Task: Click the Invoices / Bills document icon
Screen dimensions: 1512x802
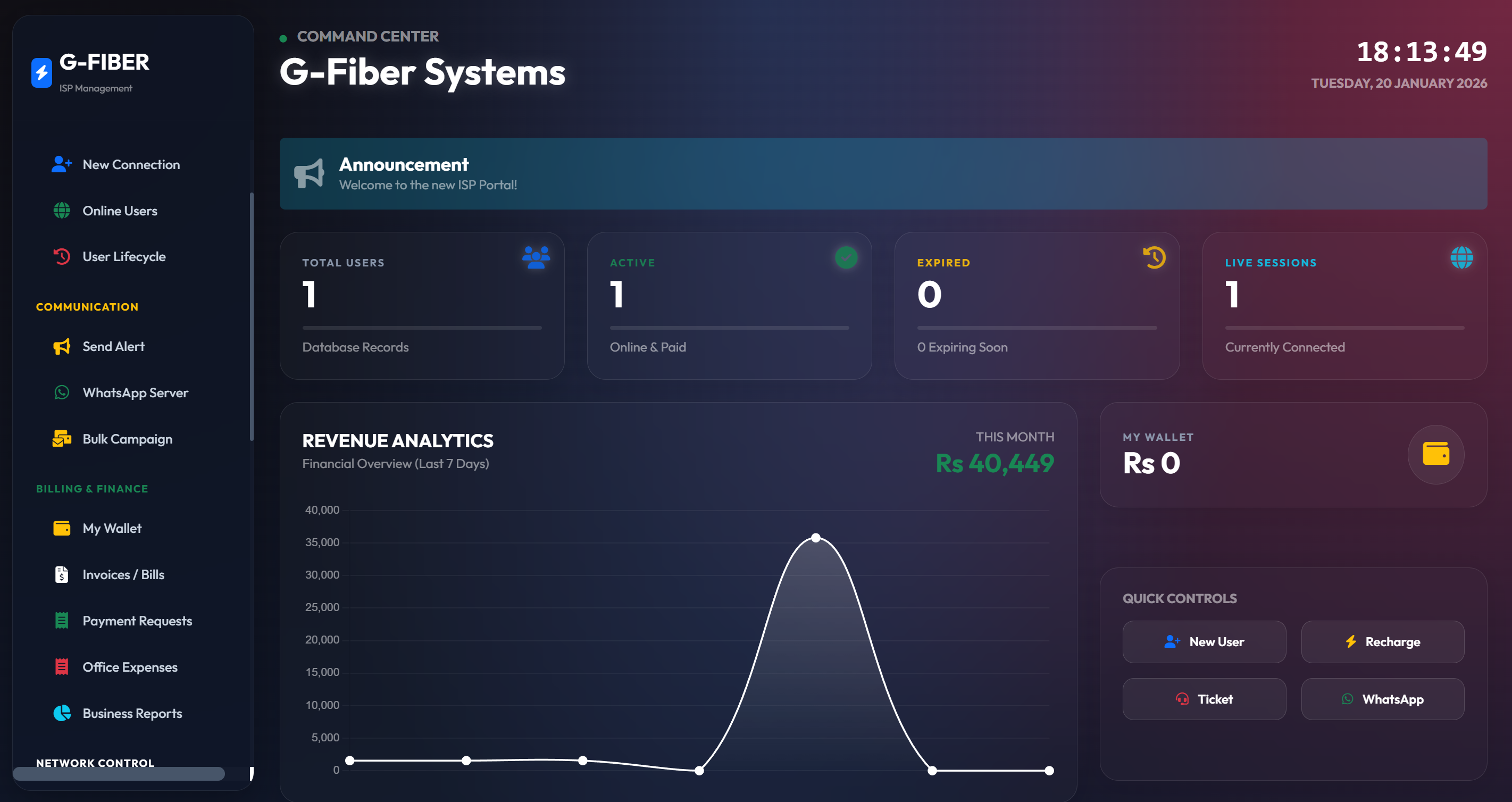Action: coord(61,574)
